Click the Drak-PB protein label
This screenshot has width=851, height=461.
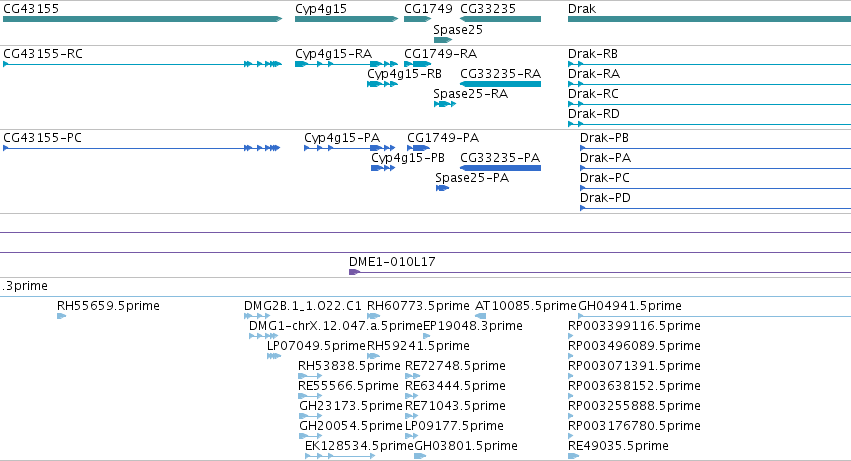(x=604, y=138)
